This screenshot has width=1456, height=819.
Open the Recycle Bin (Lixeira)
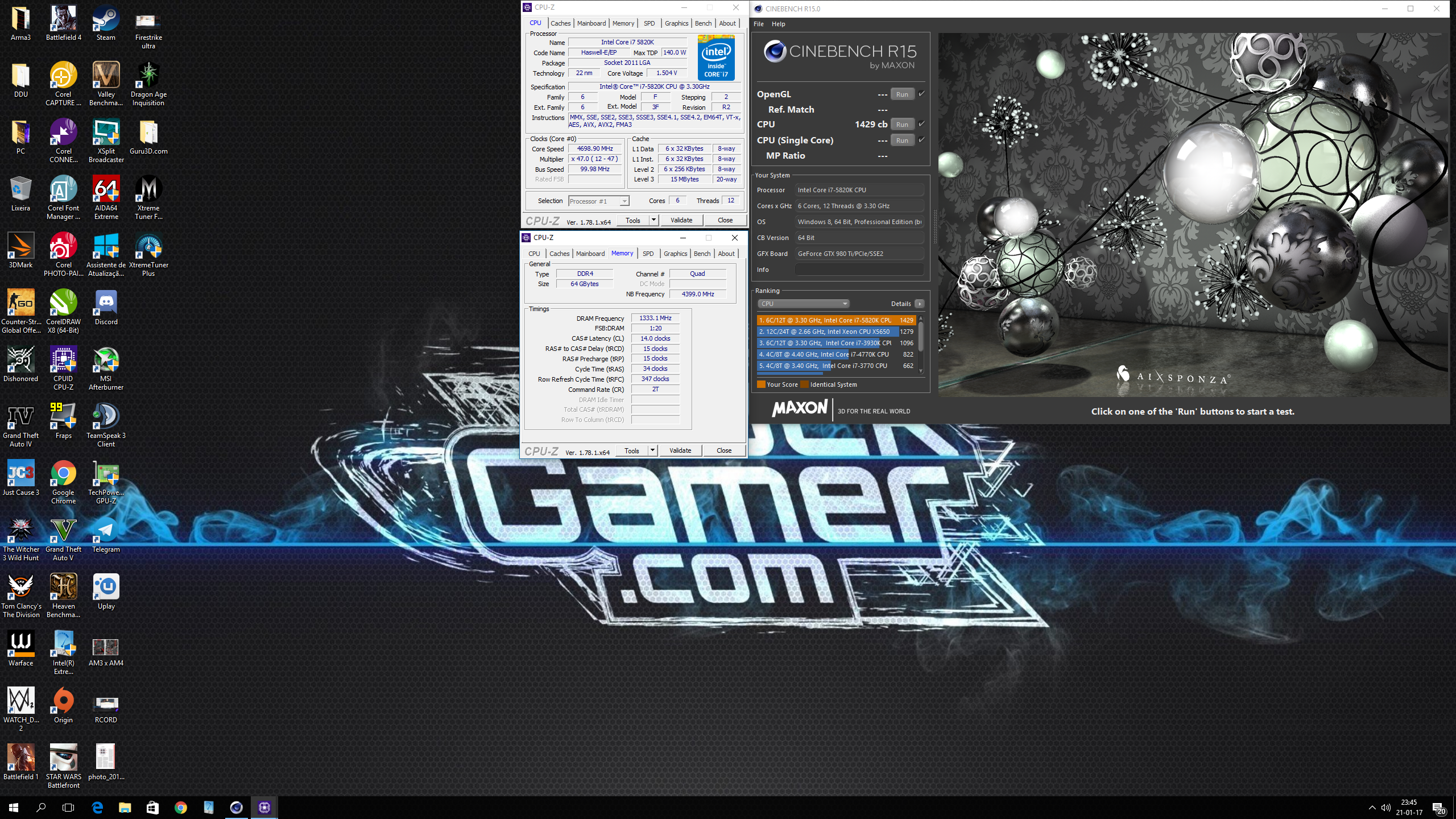coord(20,193)
